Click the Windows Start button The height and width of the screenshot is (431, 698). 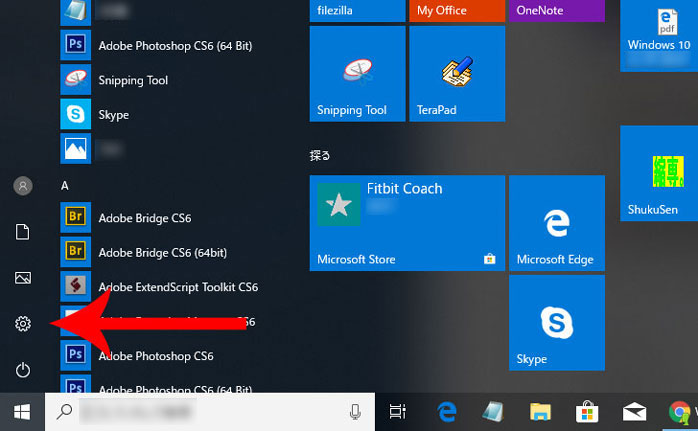(22, 411)
